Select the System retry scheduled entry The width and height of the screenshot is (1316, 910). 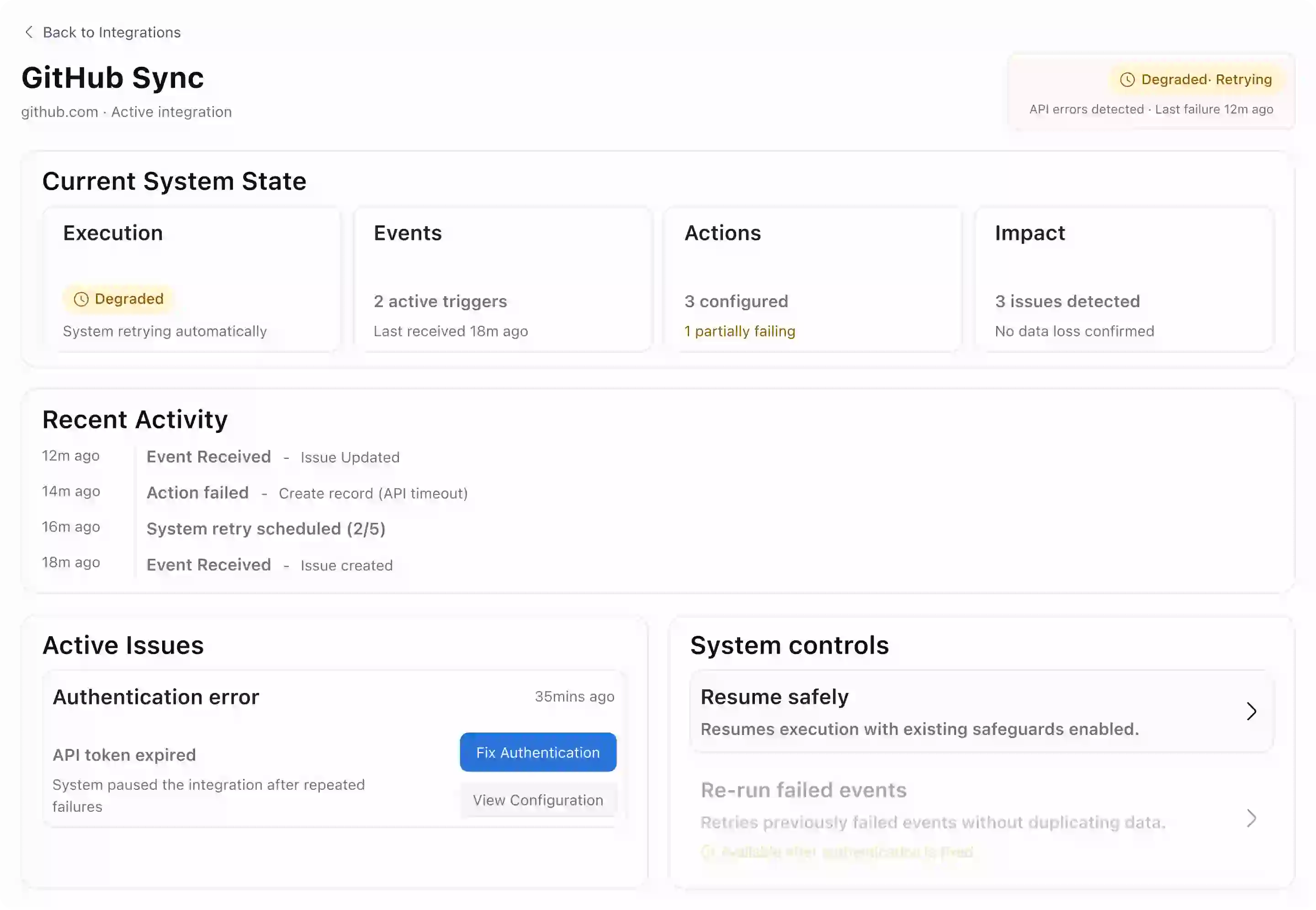(x=265, y=528)
